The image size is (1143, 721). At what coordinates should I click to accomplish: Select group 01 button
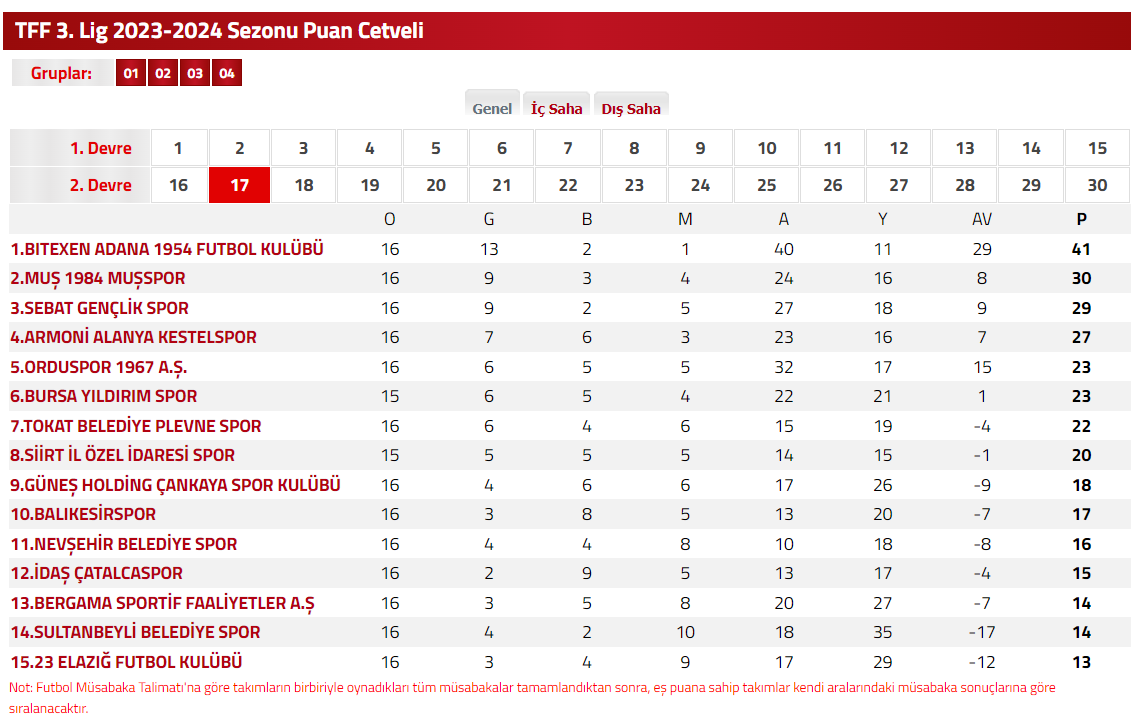pyautogui.click(x=131, y=73)
